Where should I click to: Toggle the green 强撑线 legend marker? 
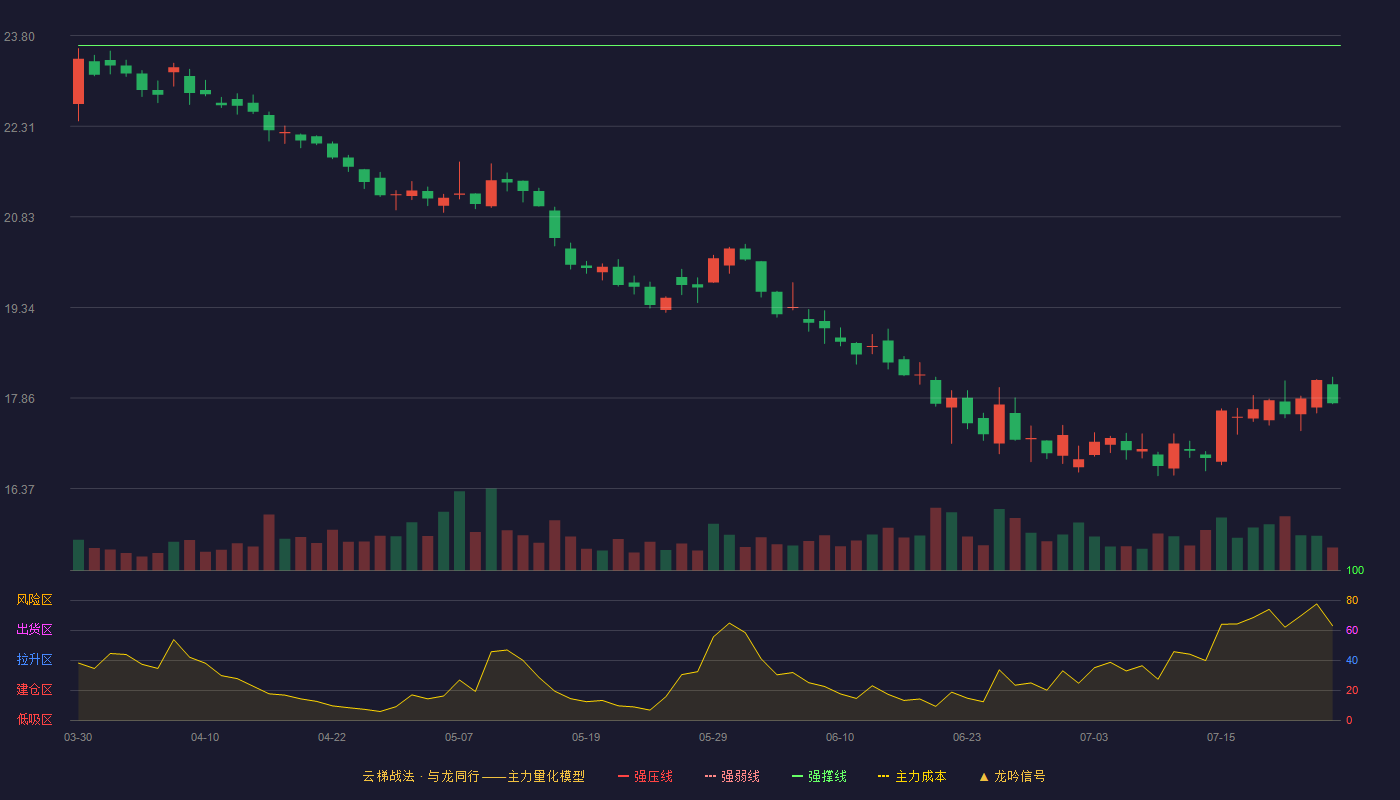pyautogui.click(x=797, y=776)
